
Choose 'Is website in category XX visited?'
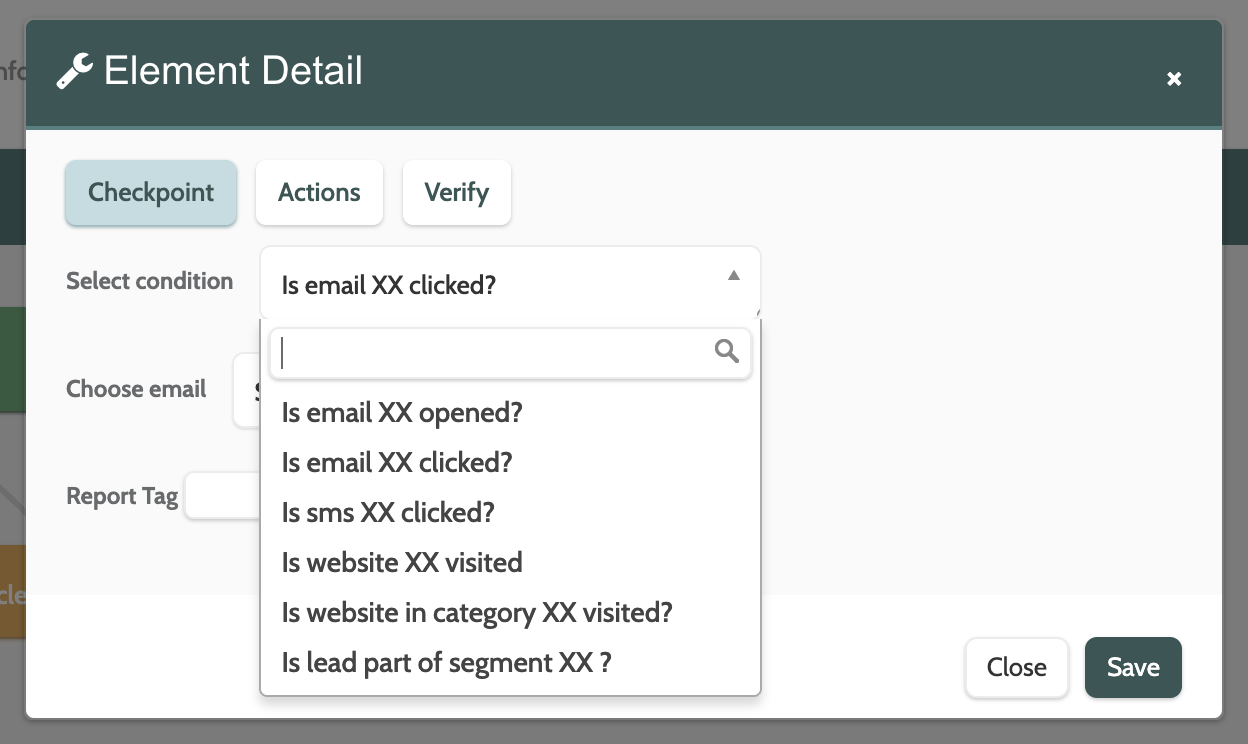point(477,612)
